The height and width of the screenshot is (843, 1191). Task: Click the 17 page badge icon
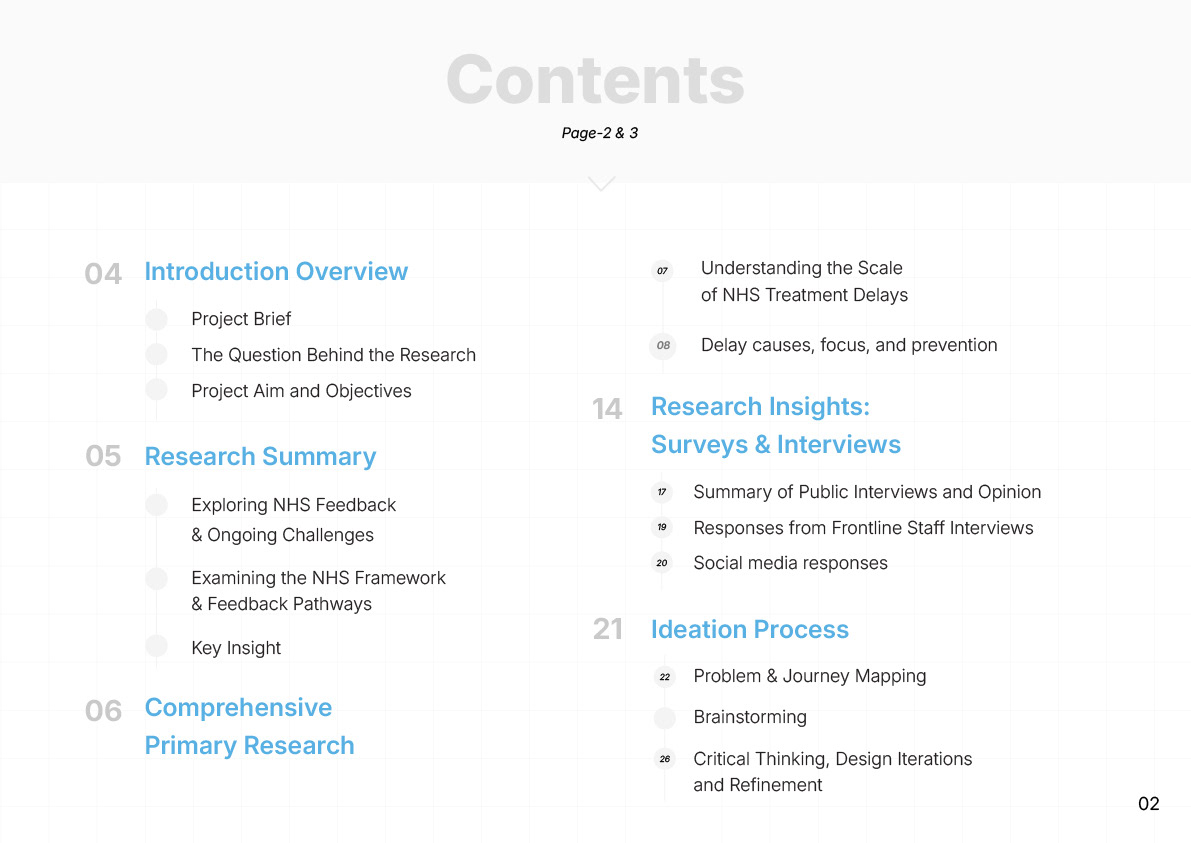coord(662,492)
